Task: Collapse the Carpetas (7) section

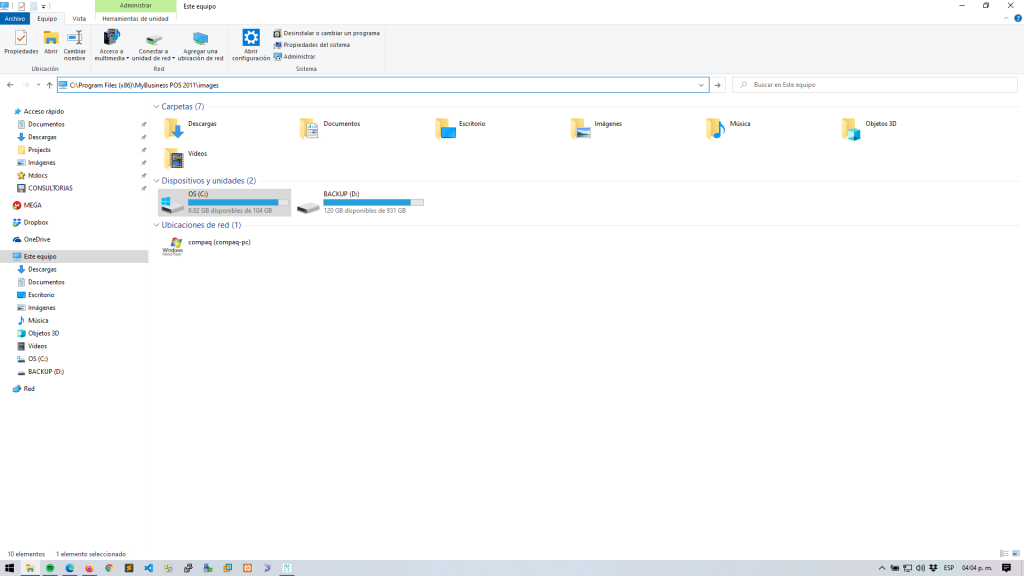Action: tap(156, 106)
